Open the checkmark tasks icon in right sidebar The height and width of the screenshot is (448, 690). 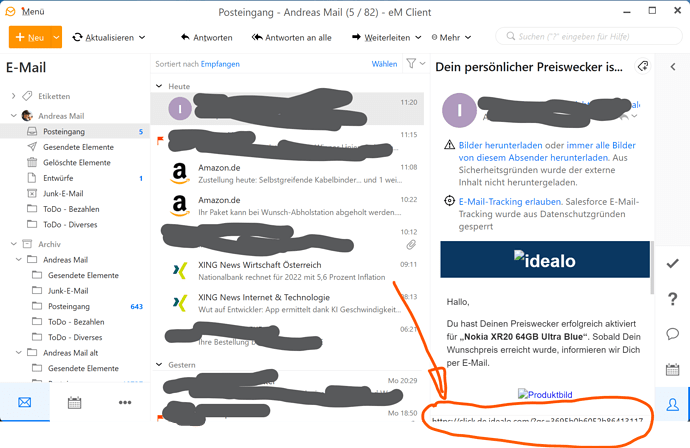[672, 264]
